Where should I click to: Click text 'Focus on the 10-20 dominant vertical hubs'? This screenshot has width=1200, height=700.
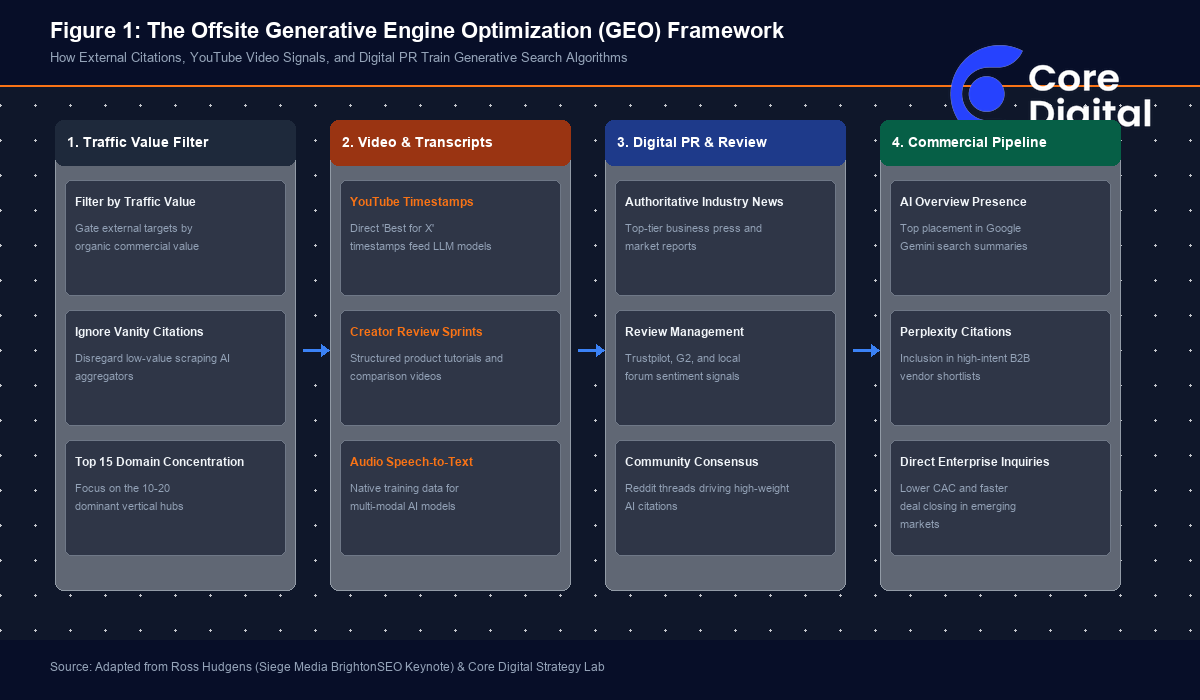click(129, 497)
